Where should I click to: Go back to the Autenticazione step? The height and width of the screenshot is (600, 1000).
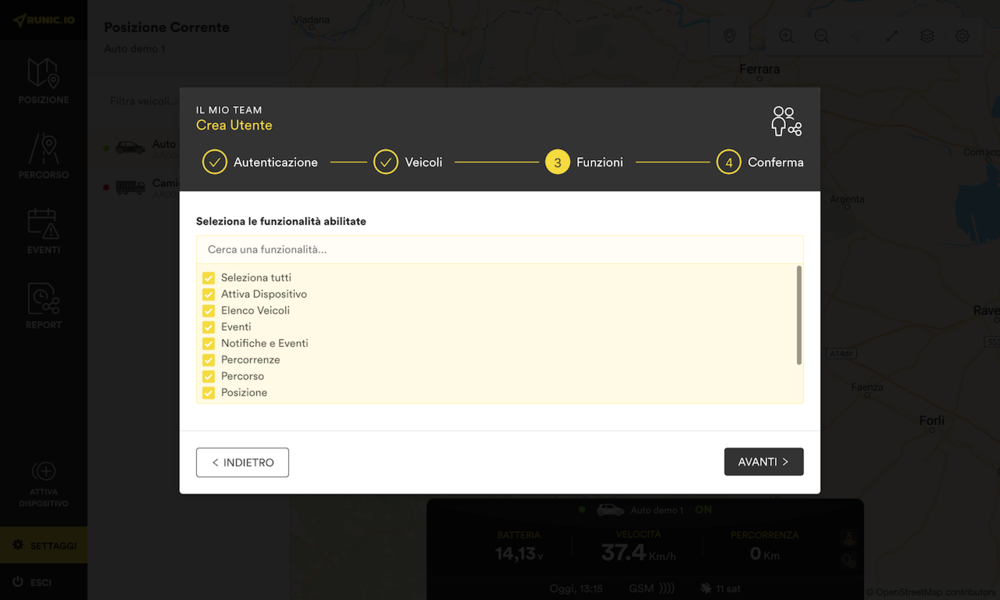(x=215, y=162)
